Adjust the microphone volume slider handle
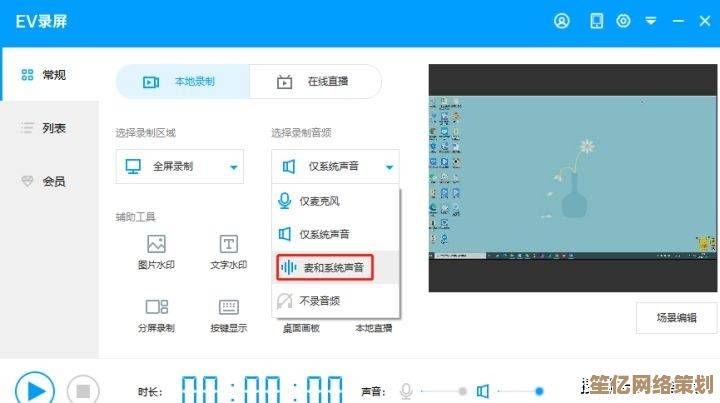Viewport: 720px width, 403px height. tap(462, 391)
